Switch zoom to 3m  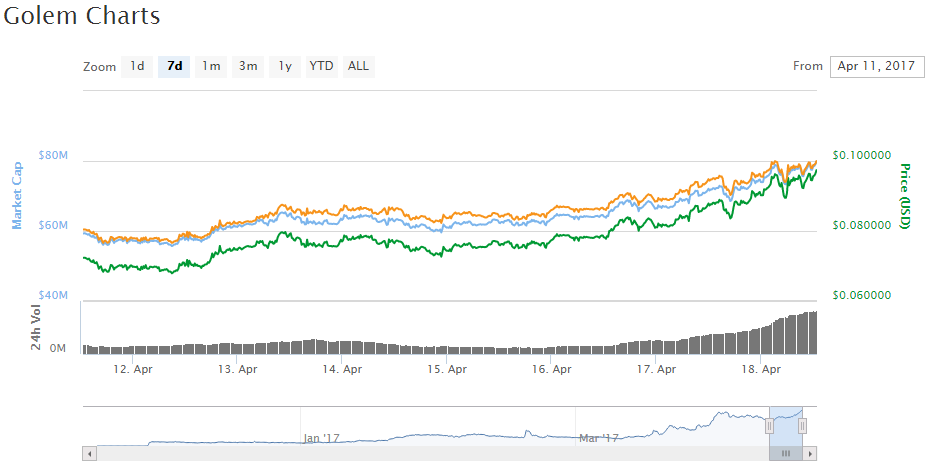tap(248, 66)
